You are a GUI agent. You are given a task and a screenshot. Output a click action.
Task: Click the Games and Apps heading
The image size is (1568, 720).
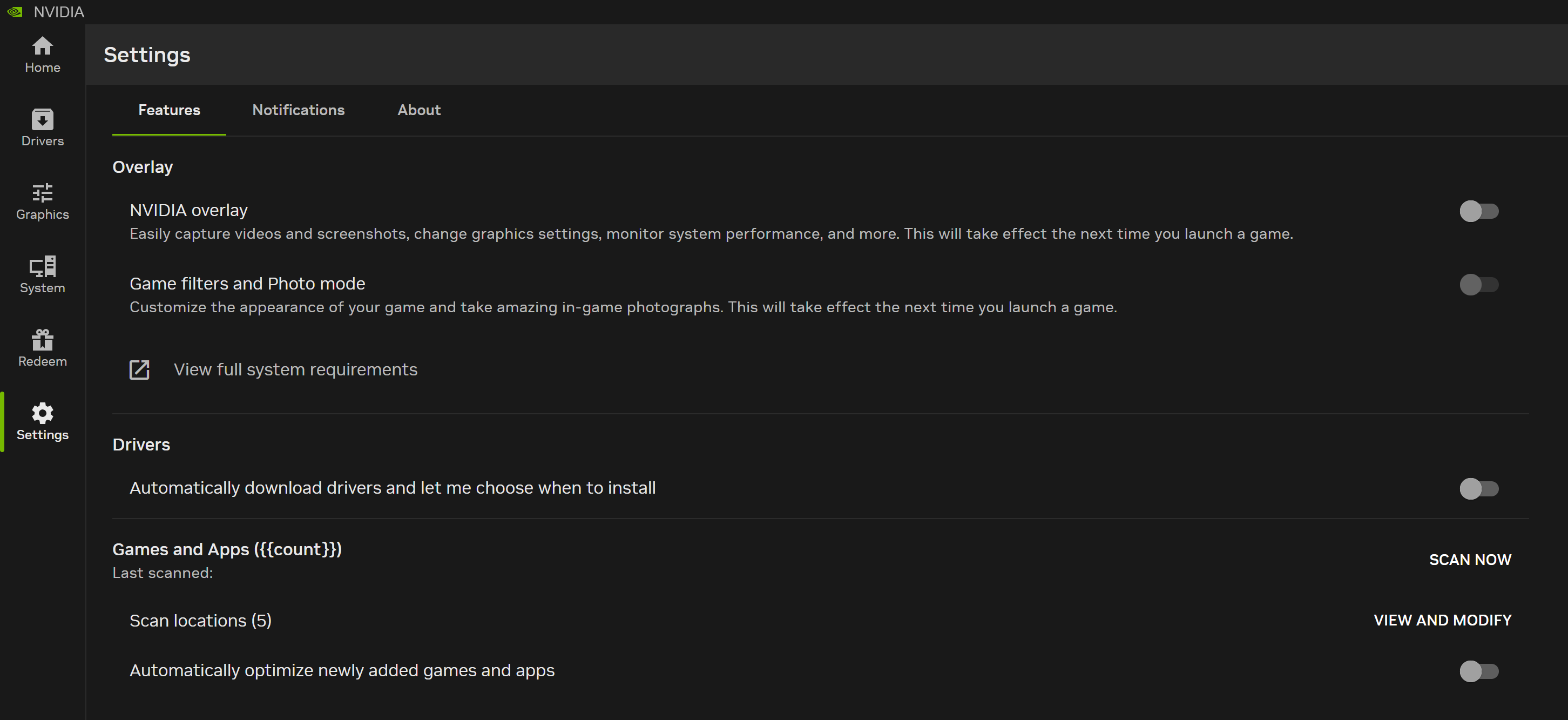point(227,549)
